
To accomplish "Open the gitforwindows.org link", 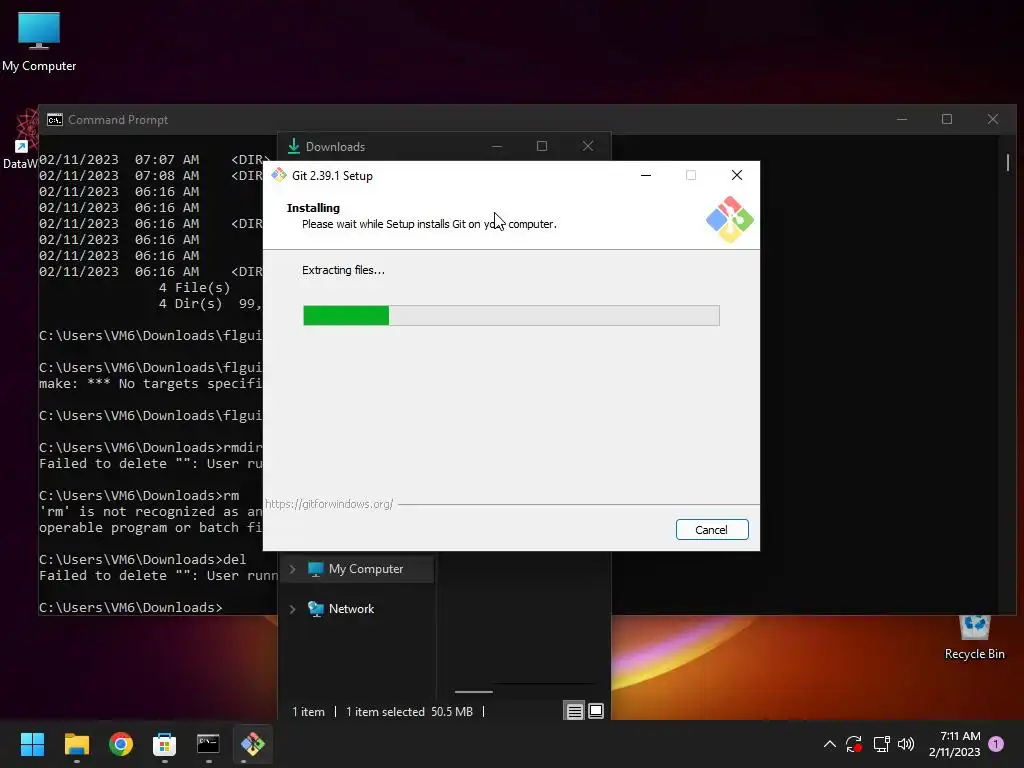I will 329,504.
